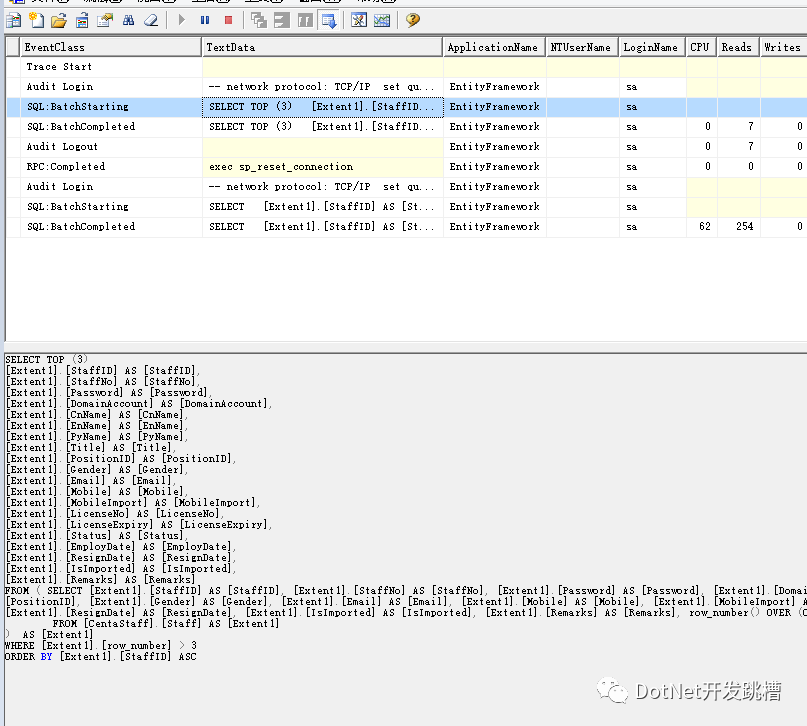Click the first network protocol TCP/IP cell
Image resolution: width=807 pixels, height=726 pixels.
[x=322, y=87]
